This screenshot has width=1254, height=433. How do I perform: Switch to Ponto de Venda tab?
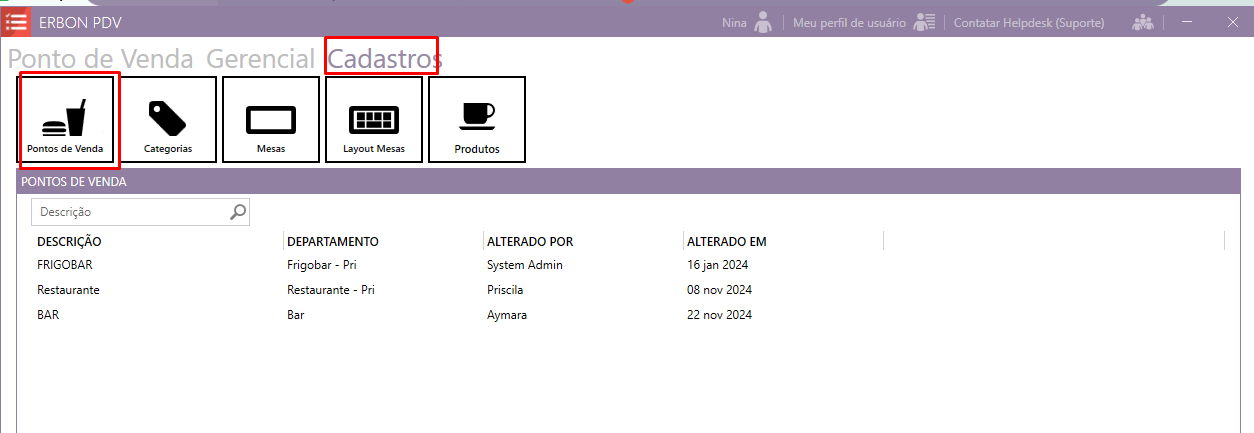(x=101, y=59)
